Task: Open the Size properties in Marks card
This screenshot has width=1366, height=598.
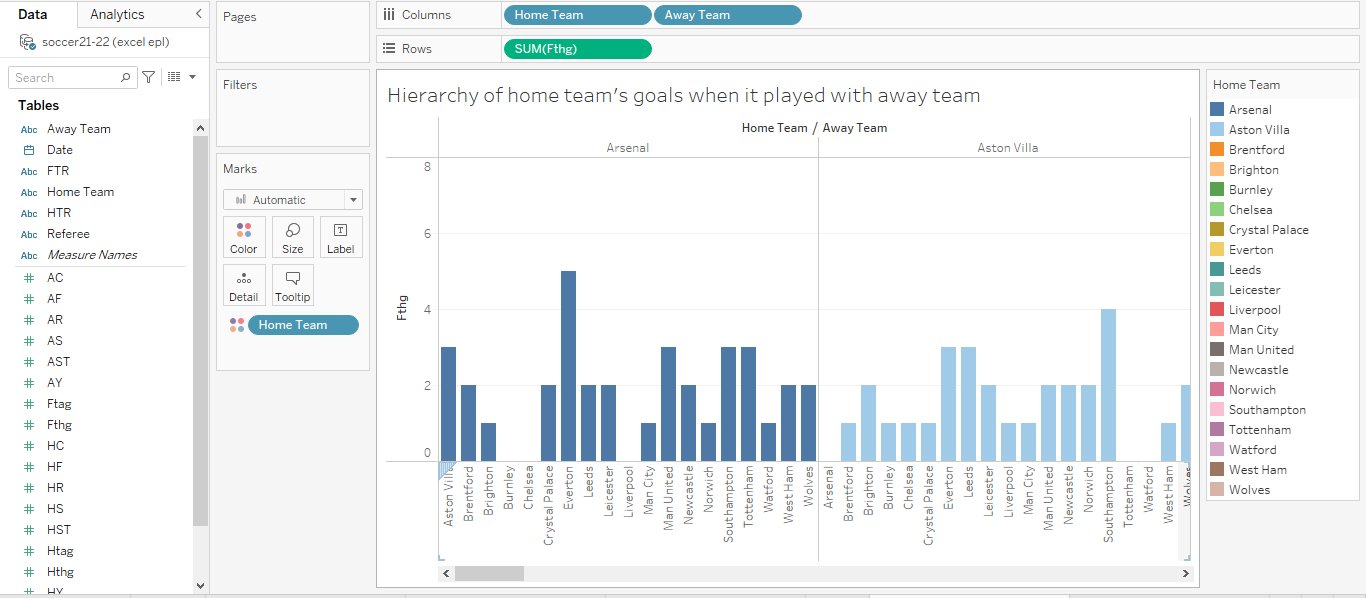Action: [x=292, y=237]
